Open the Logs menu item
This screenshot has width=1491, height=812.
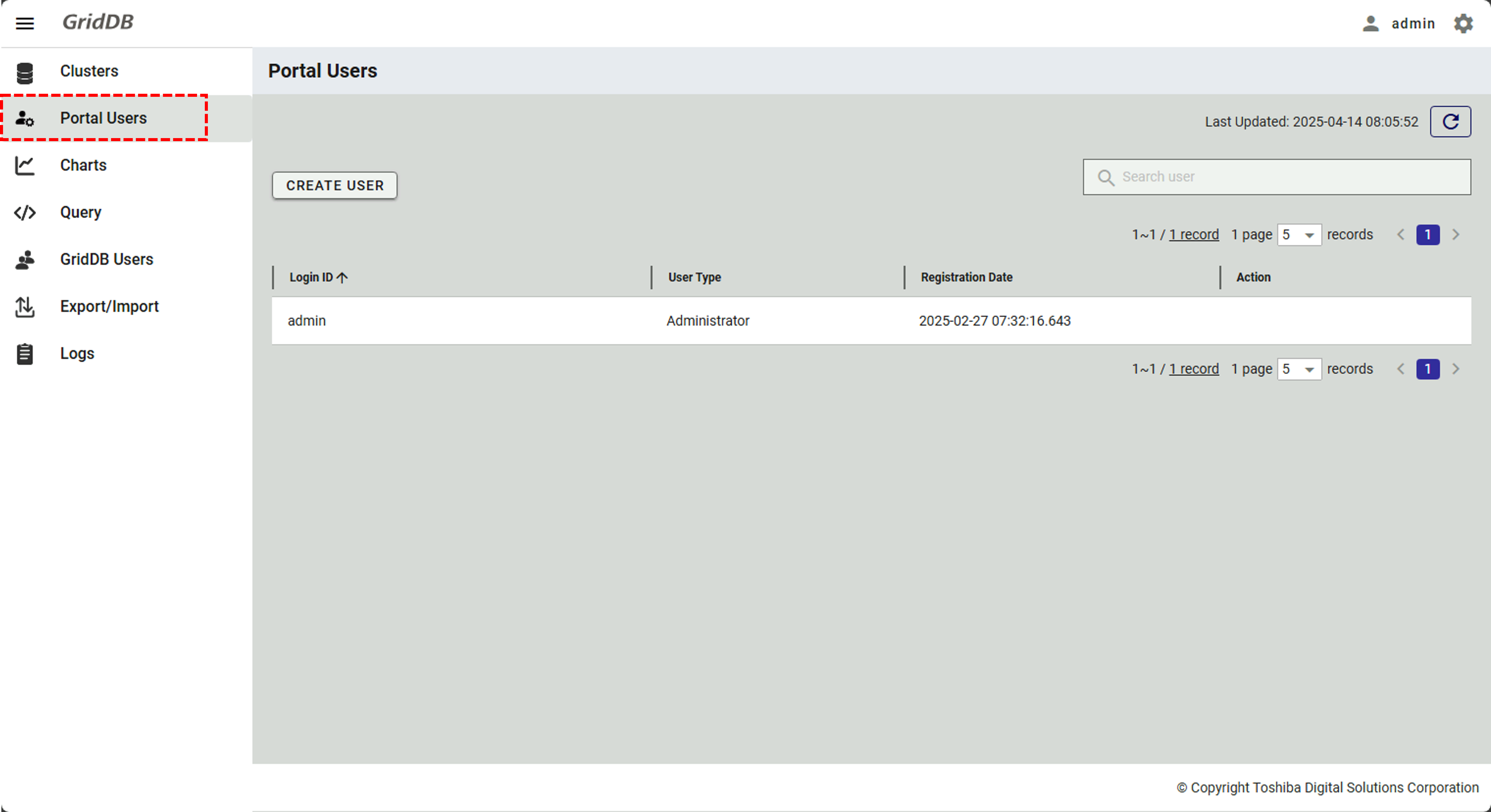tap(77, 354)
